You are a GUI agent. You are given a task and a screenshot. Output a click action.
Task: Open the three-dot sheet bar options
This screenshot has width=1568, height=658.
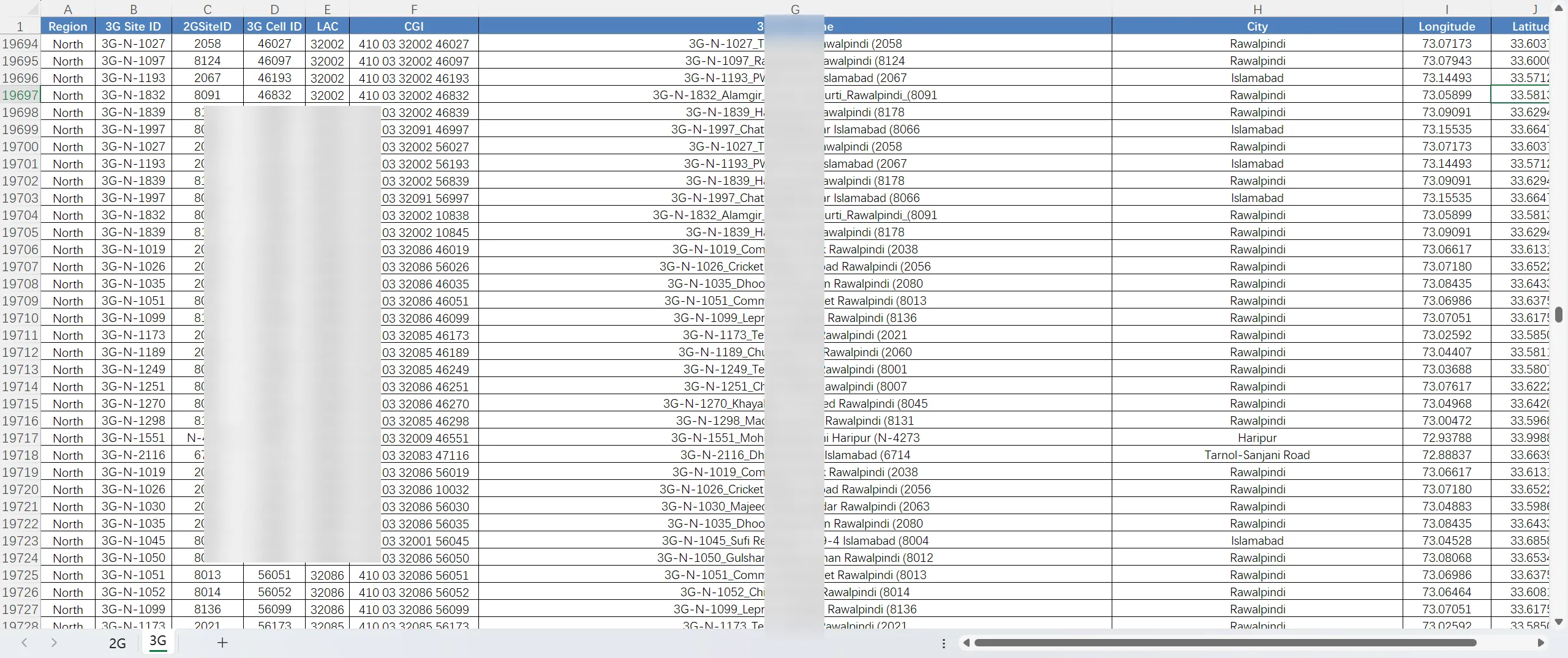(x=944, y=643)
